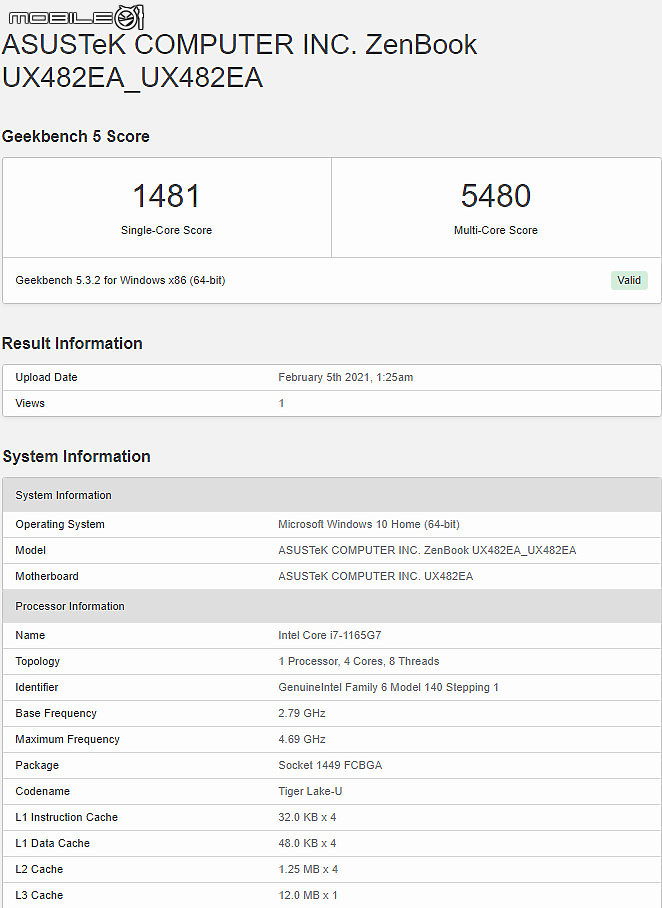Select the Topology label
The height and width of the screenshot is (908, 662).
pos(38,661)
